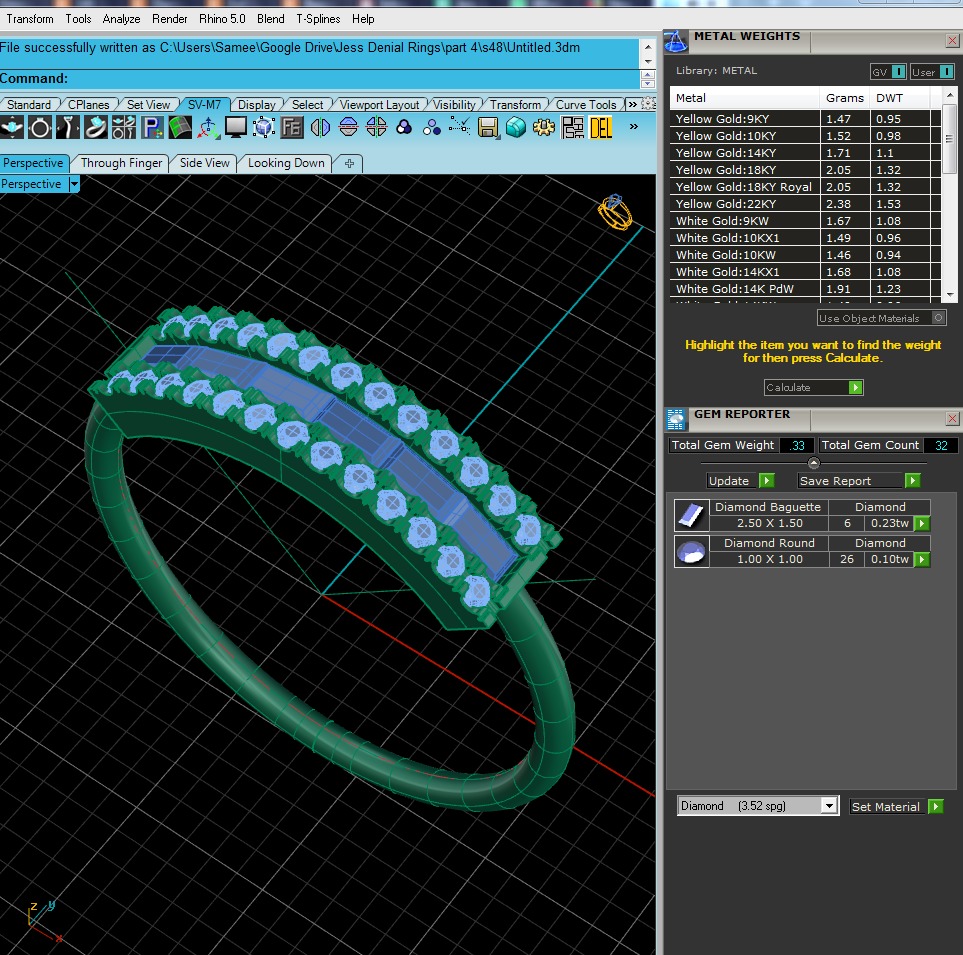963x955 pixels.
Task: Click the layout grid blocks icon
Action: click(x=572, y=127)
